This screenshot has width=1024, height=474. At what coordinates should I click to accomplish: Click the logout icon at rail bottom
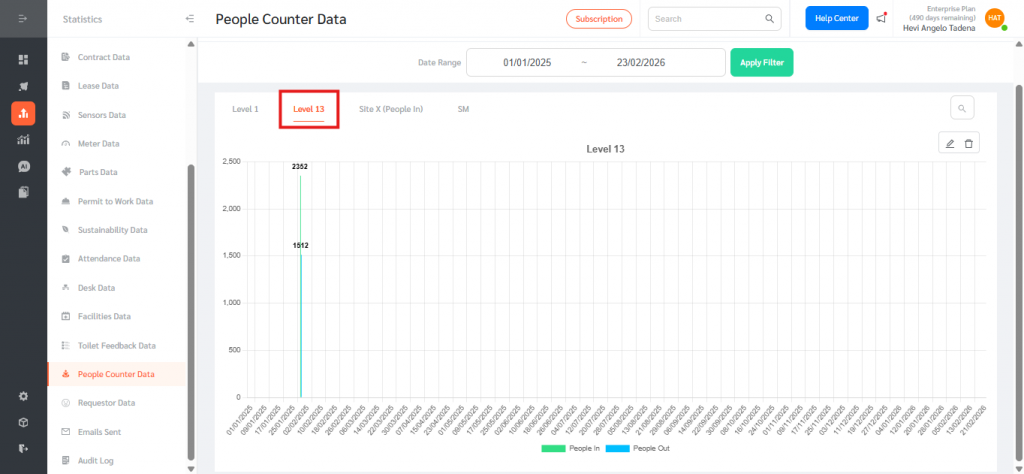[x=23, y=448]
